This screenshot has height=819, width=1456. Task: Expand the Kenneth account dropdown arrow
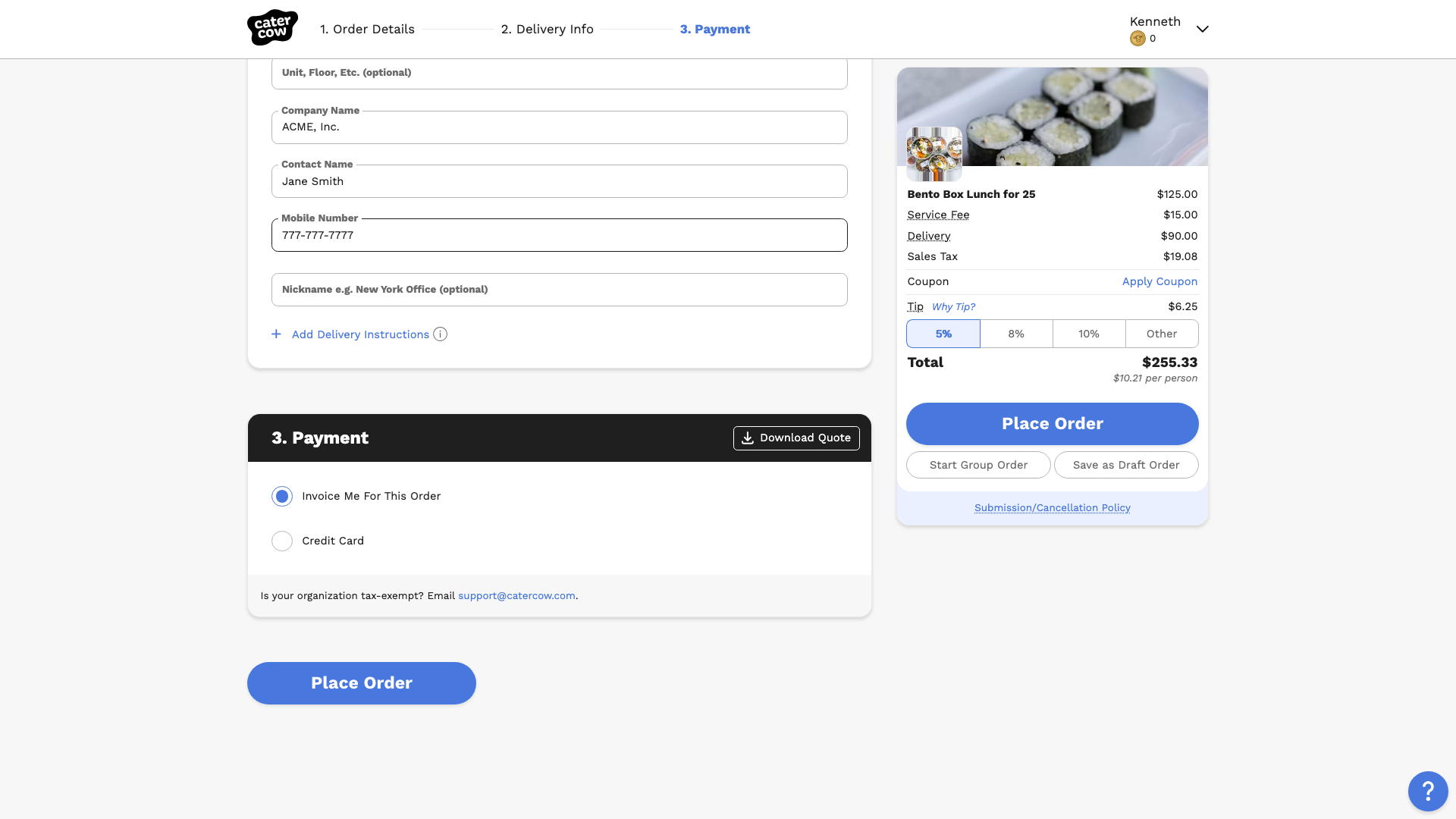[x=1202, y=30]
